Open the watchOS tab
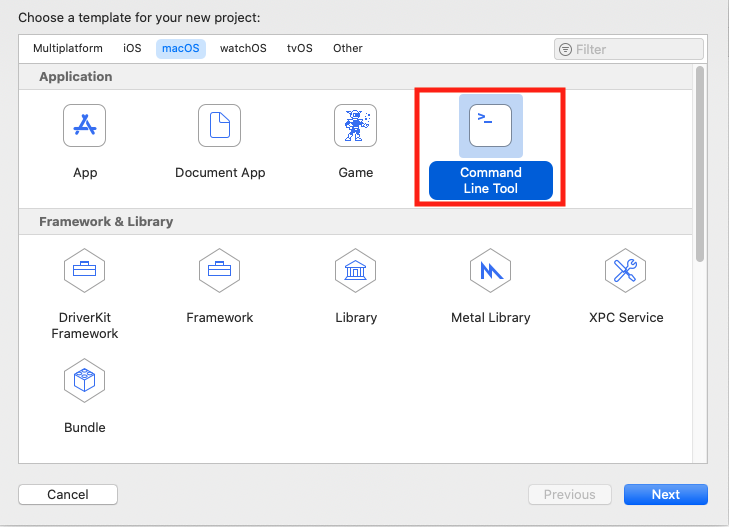 tap(243, 48)
